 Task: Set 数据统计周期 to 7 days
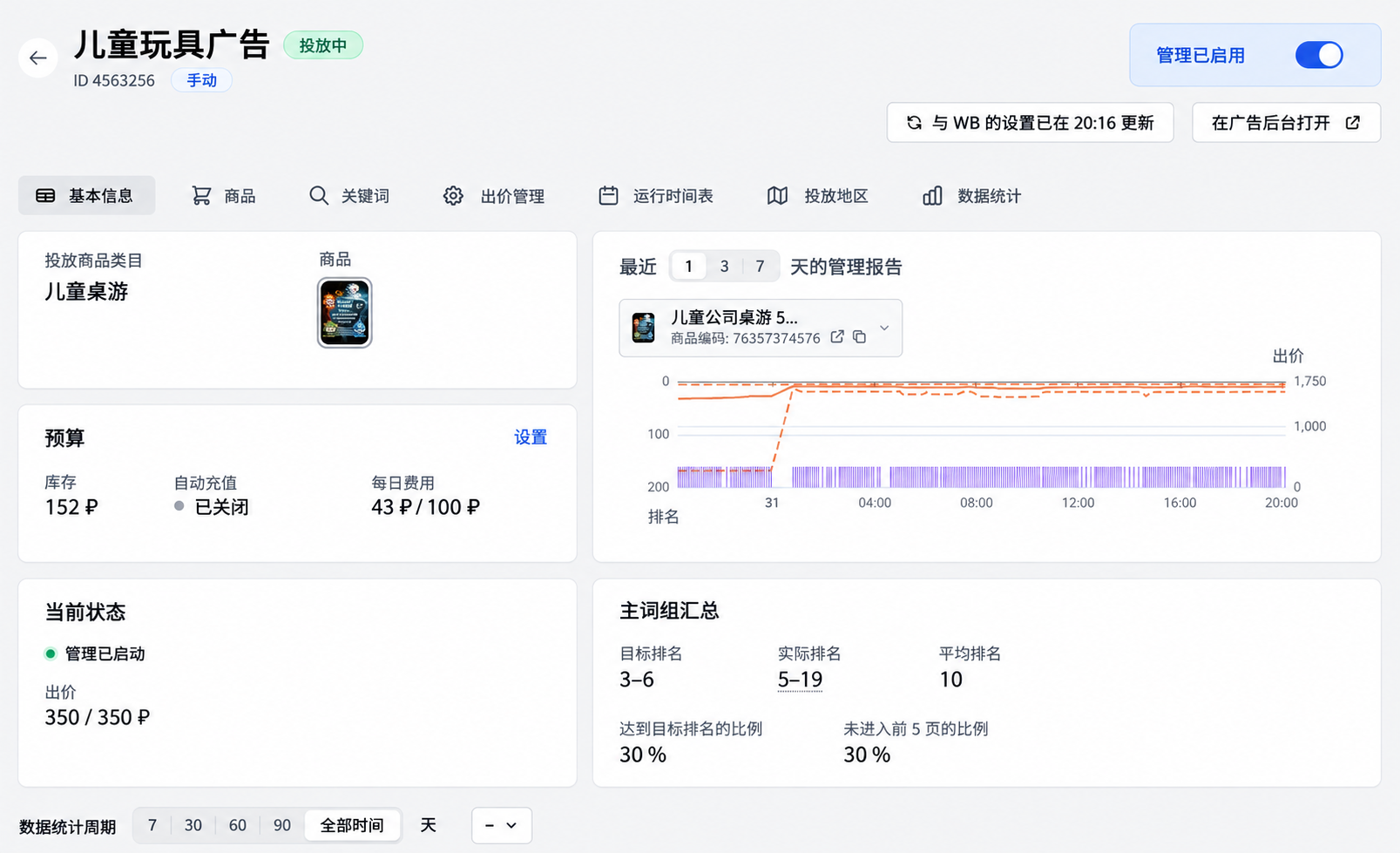[152, 825]
